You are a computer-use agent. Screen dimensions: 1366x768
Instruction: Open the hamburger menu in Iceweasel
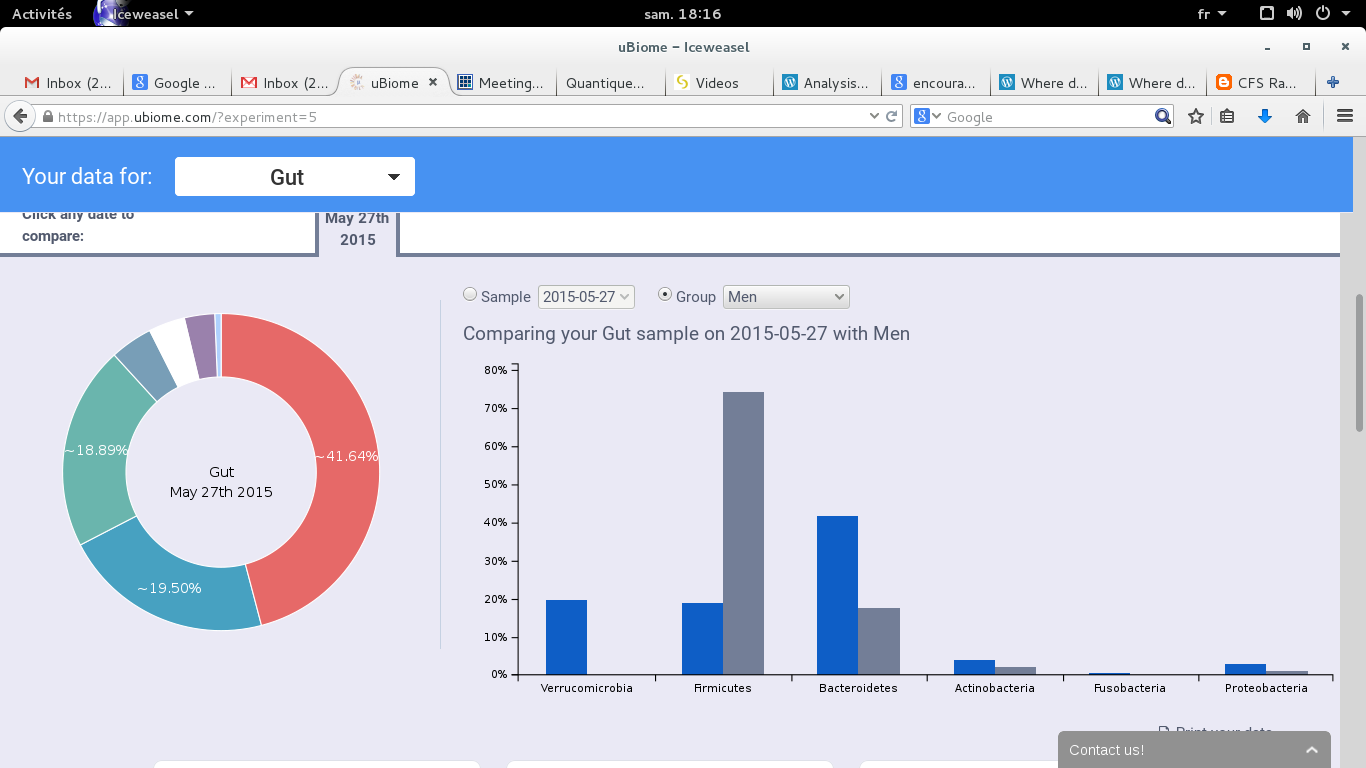(1345, 116)
